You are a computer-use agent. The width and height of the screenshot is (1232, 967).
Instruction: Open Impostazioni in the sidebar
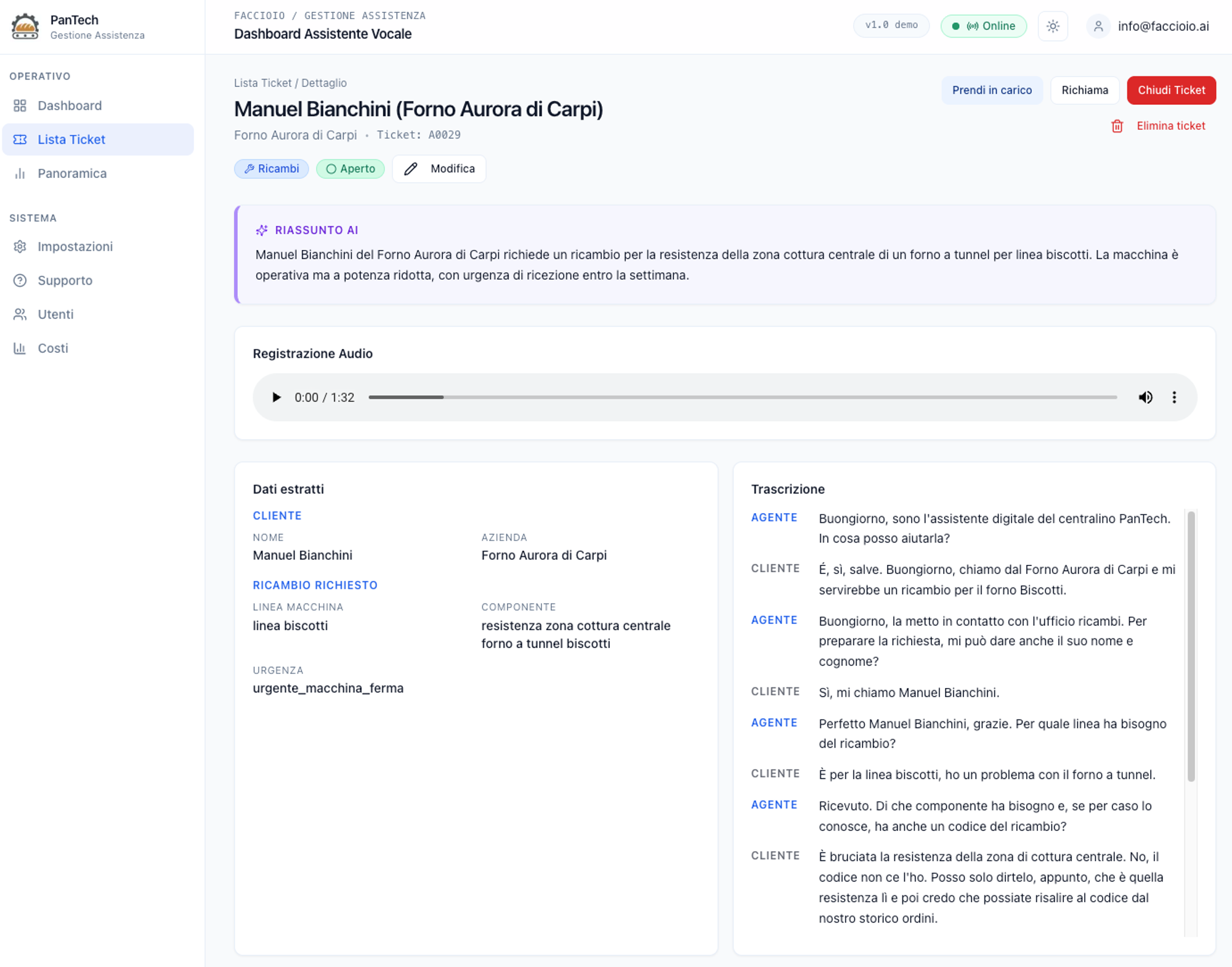[98, 246]
